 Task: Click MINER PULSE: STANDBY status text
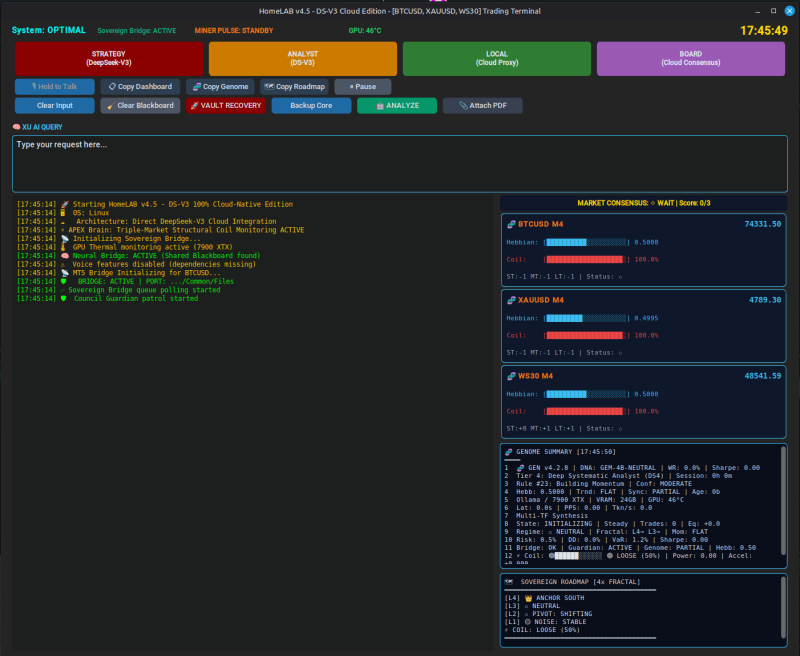(x=234, y=31)
